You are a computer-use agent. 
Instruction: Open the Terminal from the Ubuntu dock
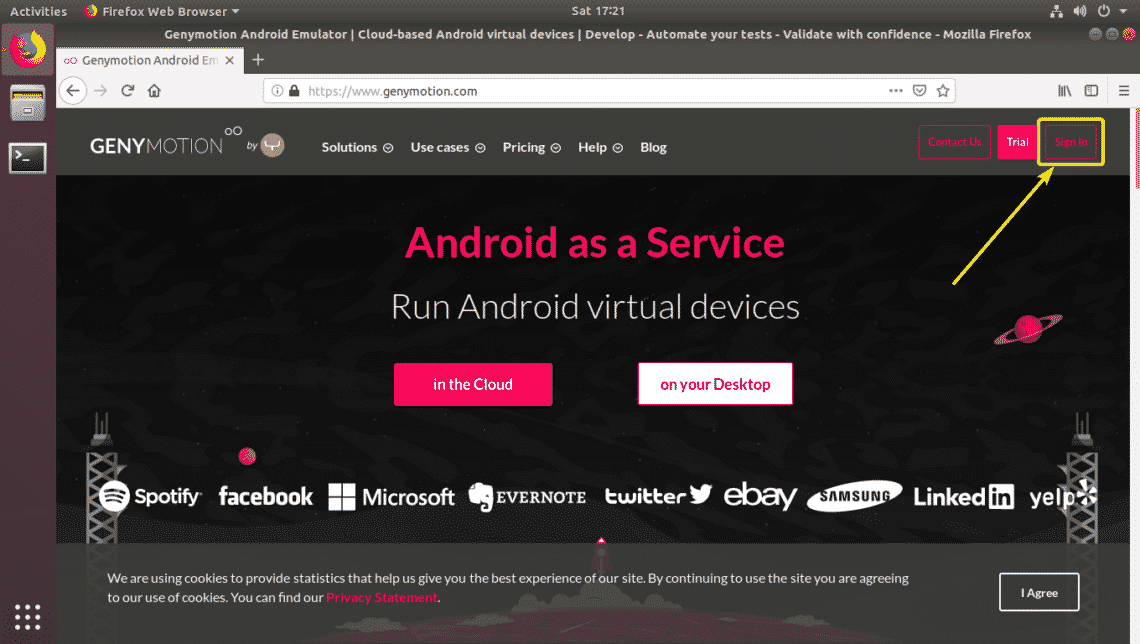pyautogui.click(x=27, y=157)
